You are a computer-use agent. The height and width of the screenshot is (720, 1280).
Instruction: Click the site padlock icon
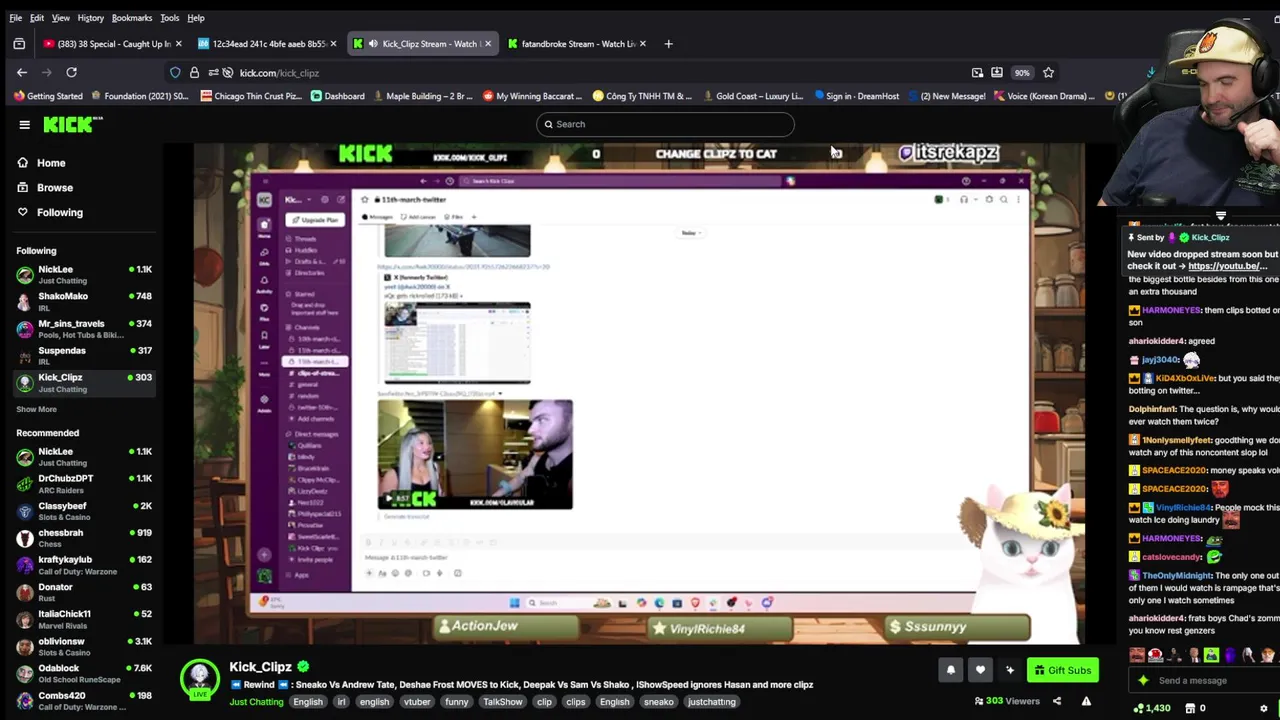point(194,72)
